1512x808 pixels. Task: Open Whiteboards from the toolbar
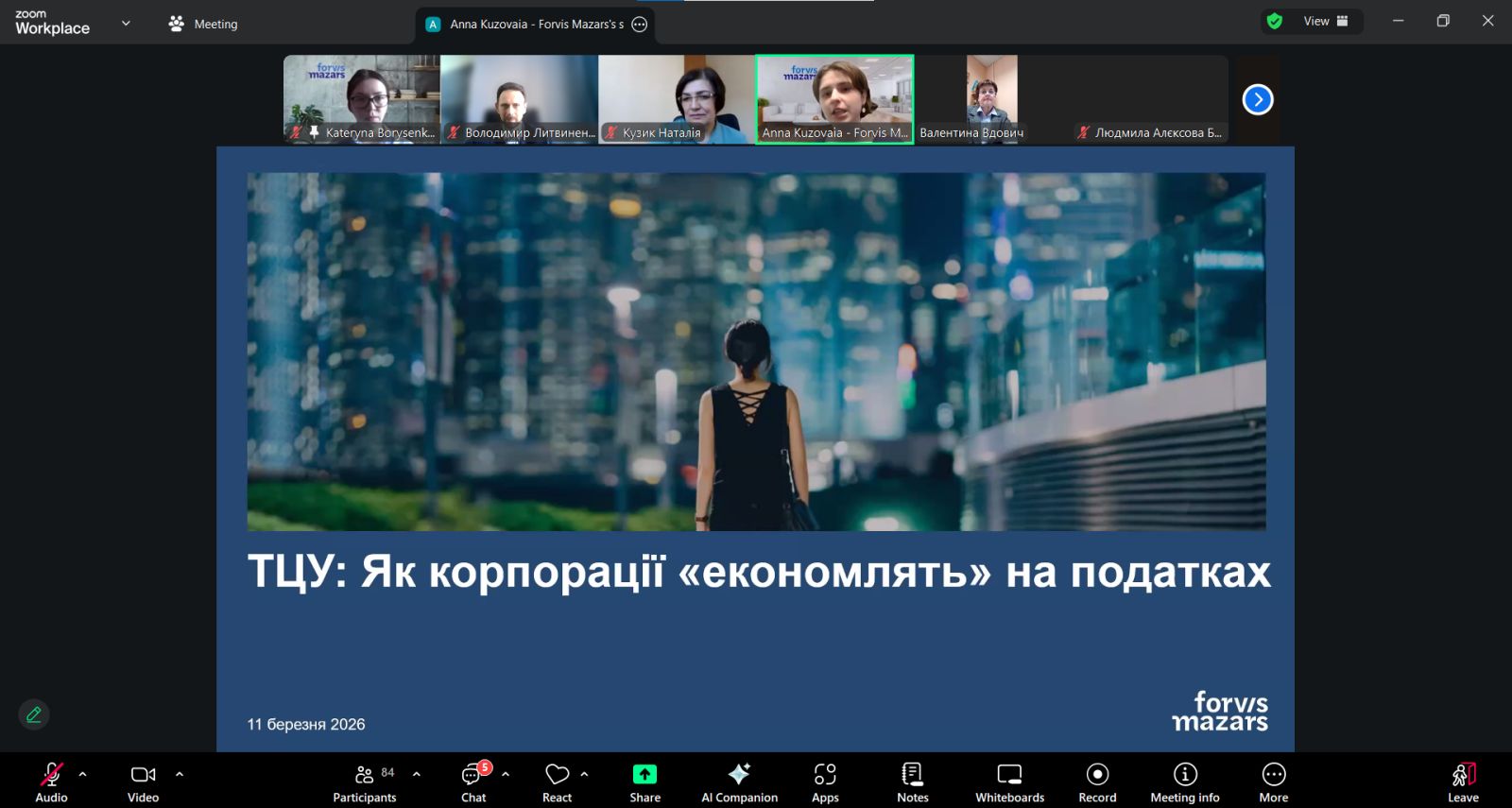pyautogui.click(x=1009, y=782)
